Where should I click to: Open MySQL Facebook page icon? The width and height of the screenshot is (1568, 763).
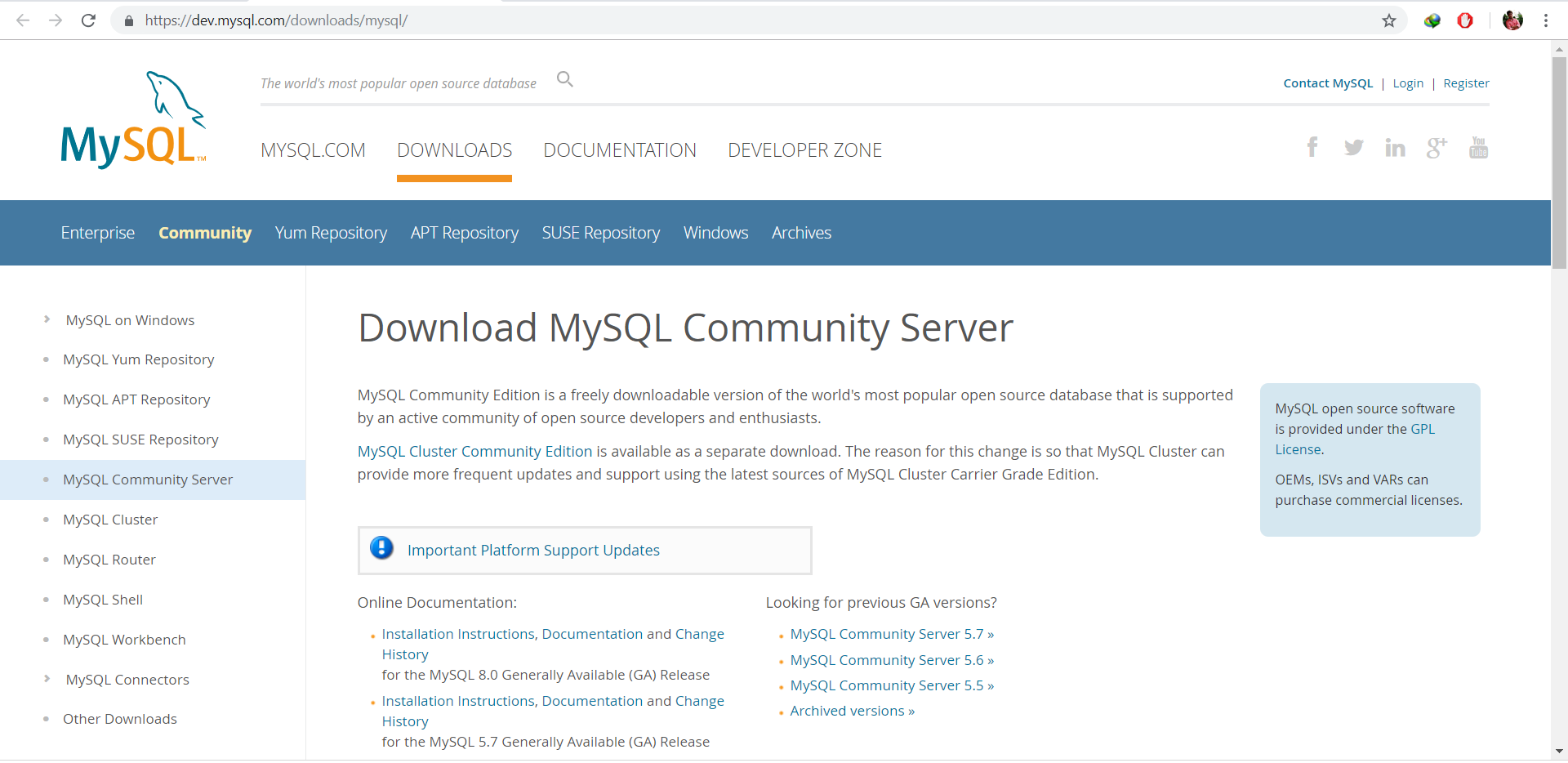1312,147
